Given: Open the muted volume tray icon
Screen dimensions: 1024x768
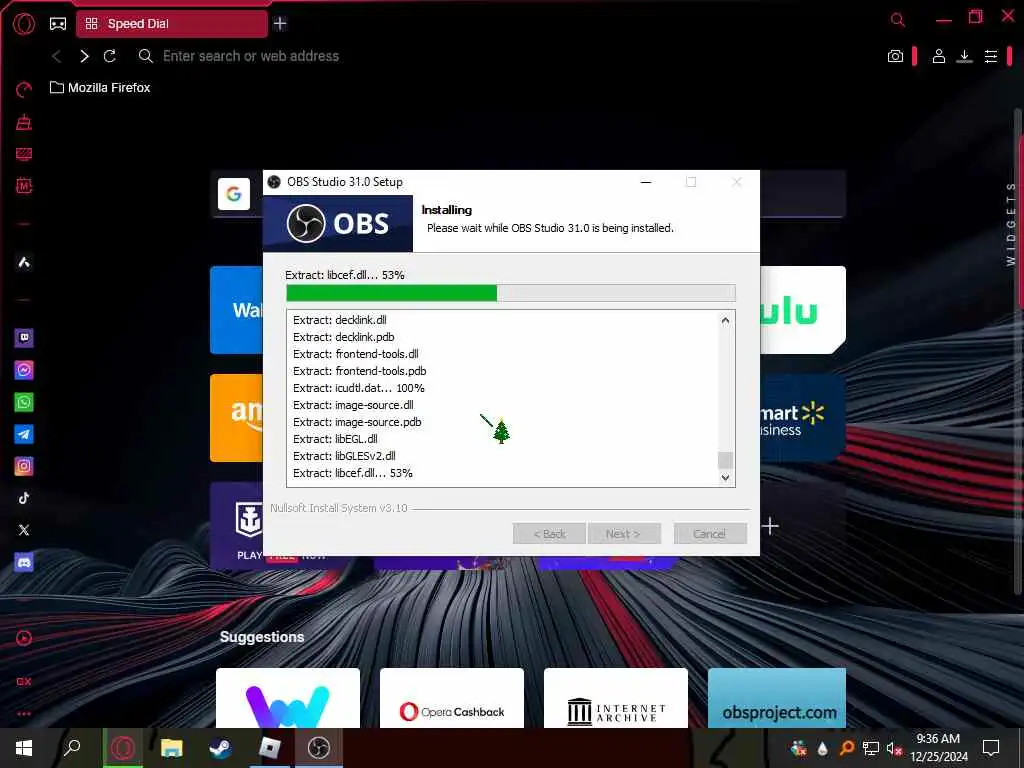Looking at the screenshot, I should [x=894, y=748].
